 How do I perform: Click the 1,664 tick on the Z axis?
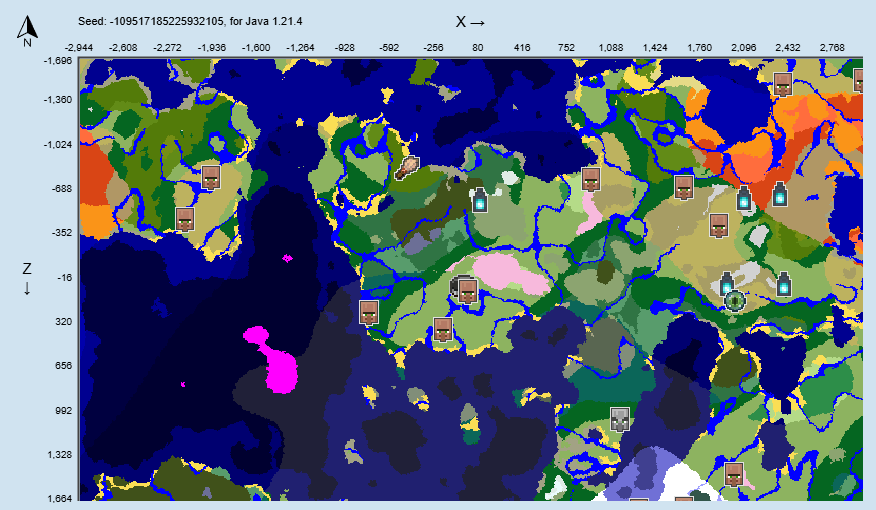tap(57, 498)
